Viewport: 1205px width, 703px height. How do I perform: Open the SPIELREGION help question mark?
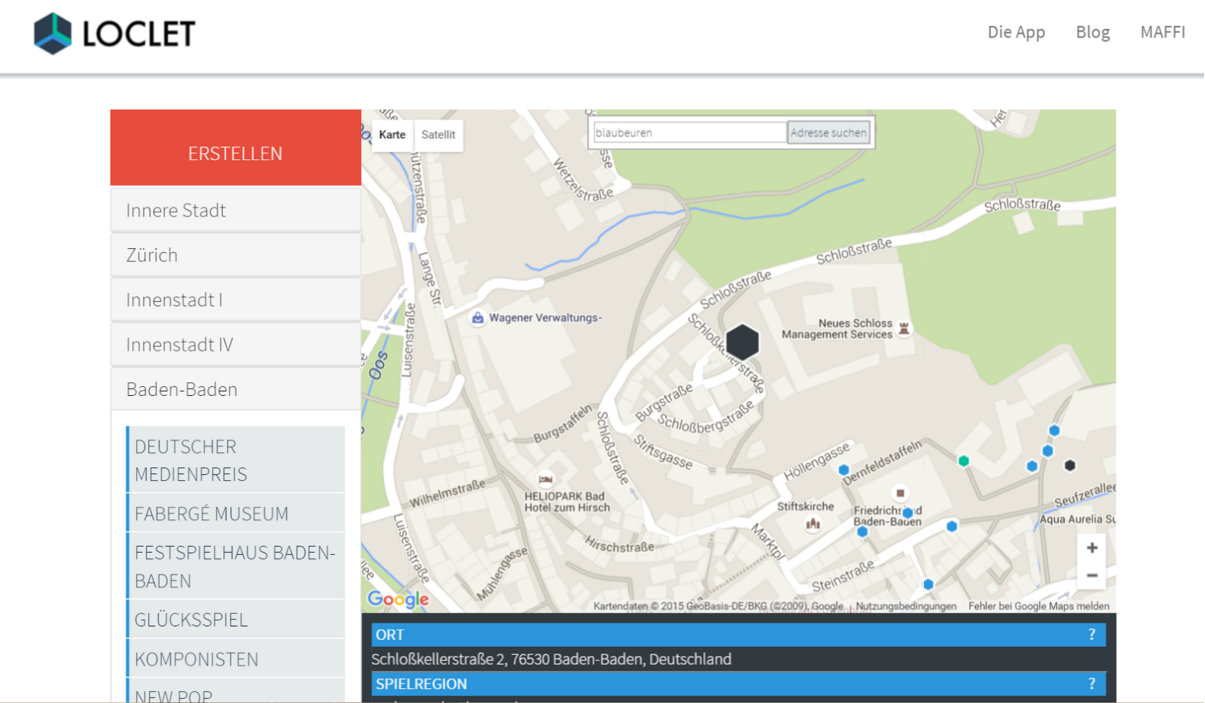click(1092, 684)
